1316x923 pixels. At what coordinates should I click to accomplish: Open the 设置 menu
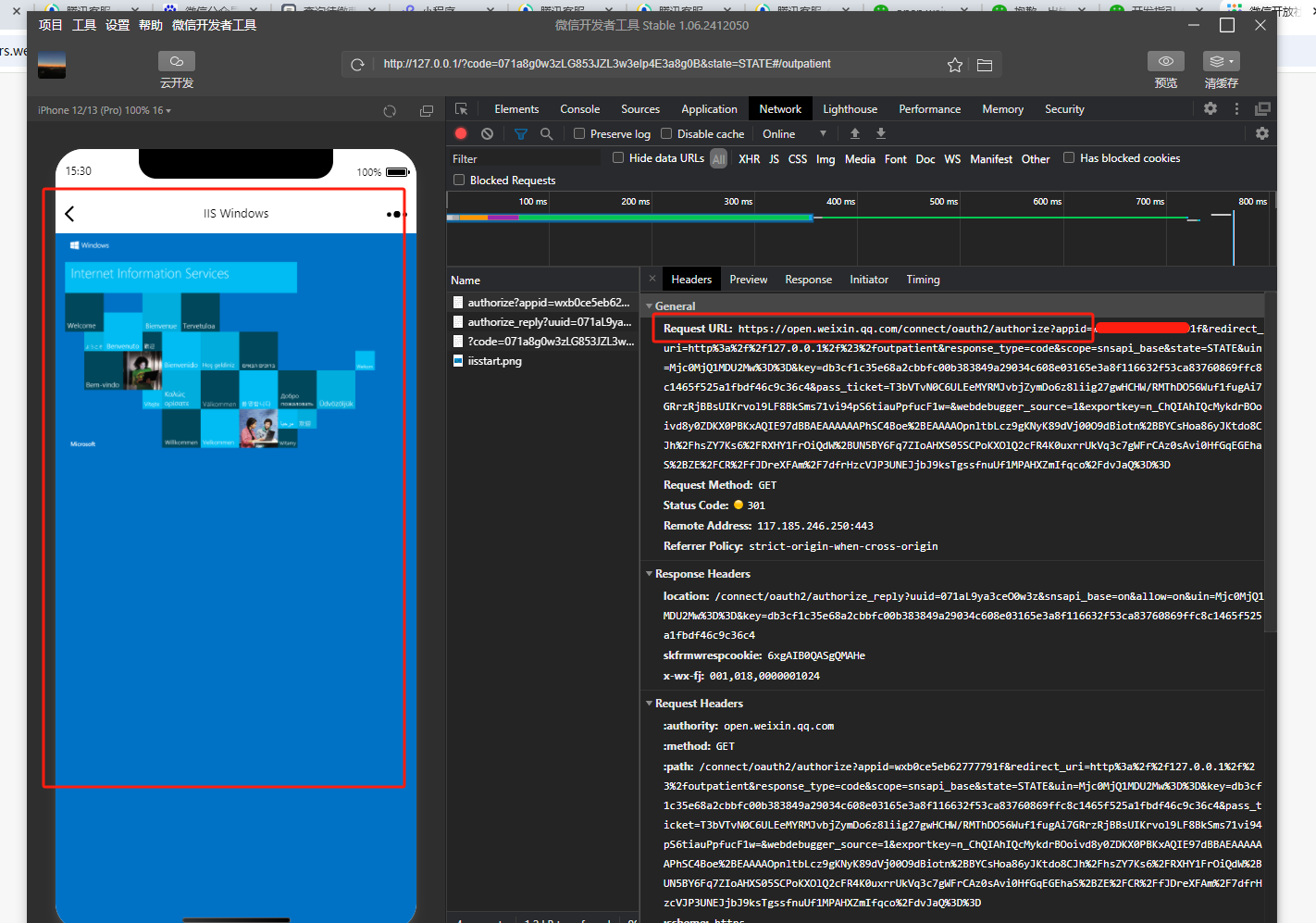tap(118, 25)
